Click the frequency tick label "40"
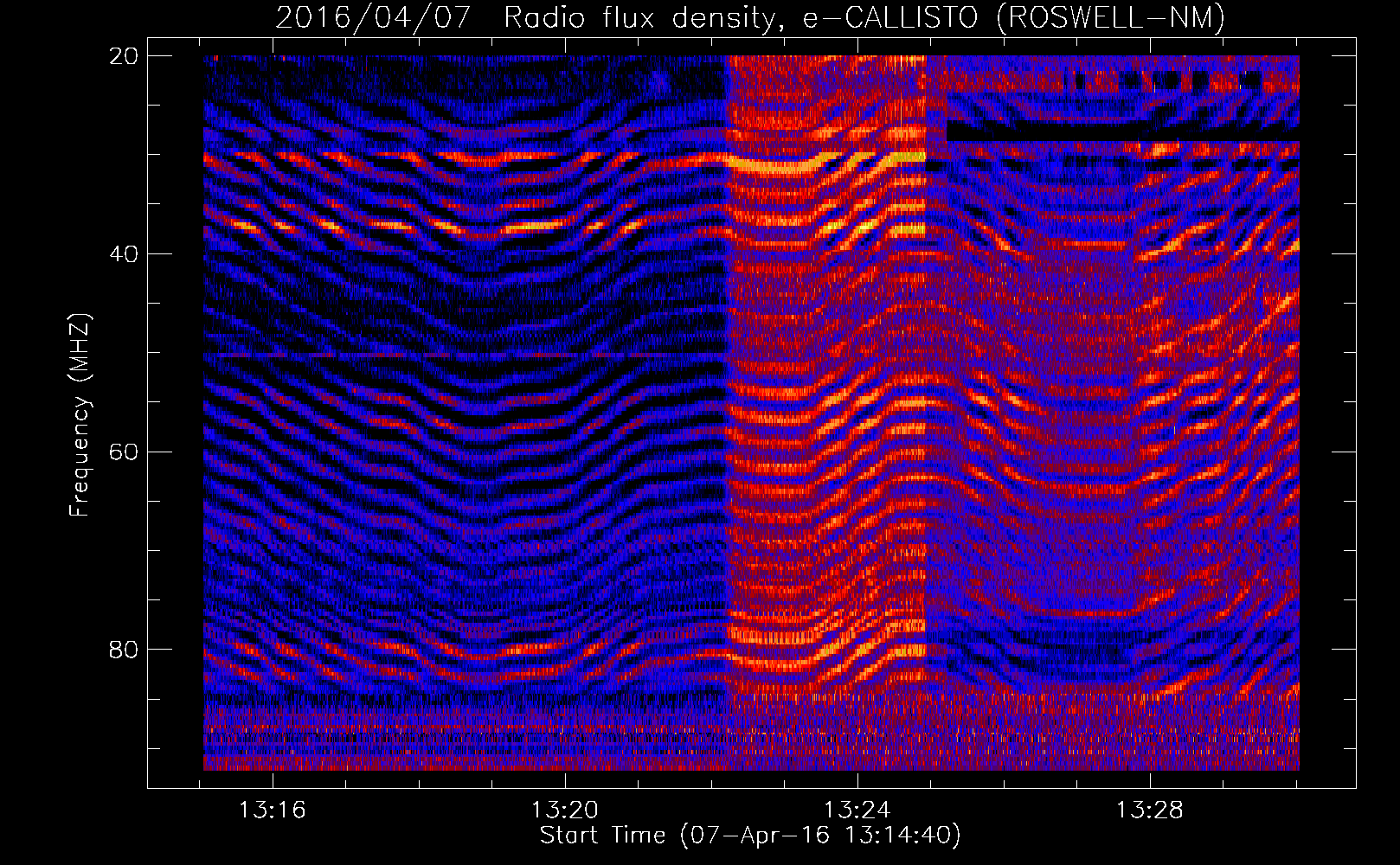The height and width of the screenshot is (865, 1400). [x=124, y=254]
